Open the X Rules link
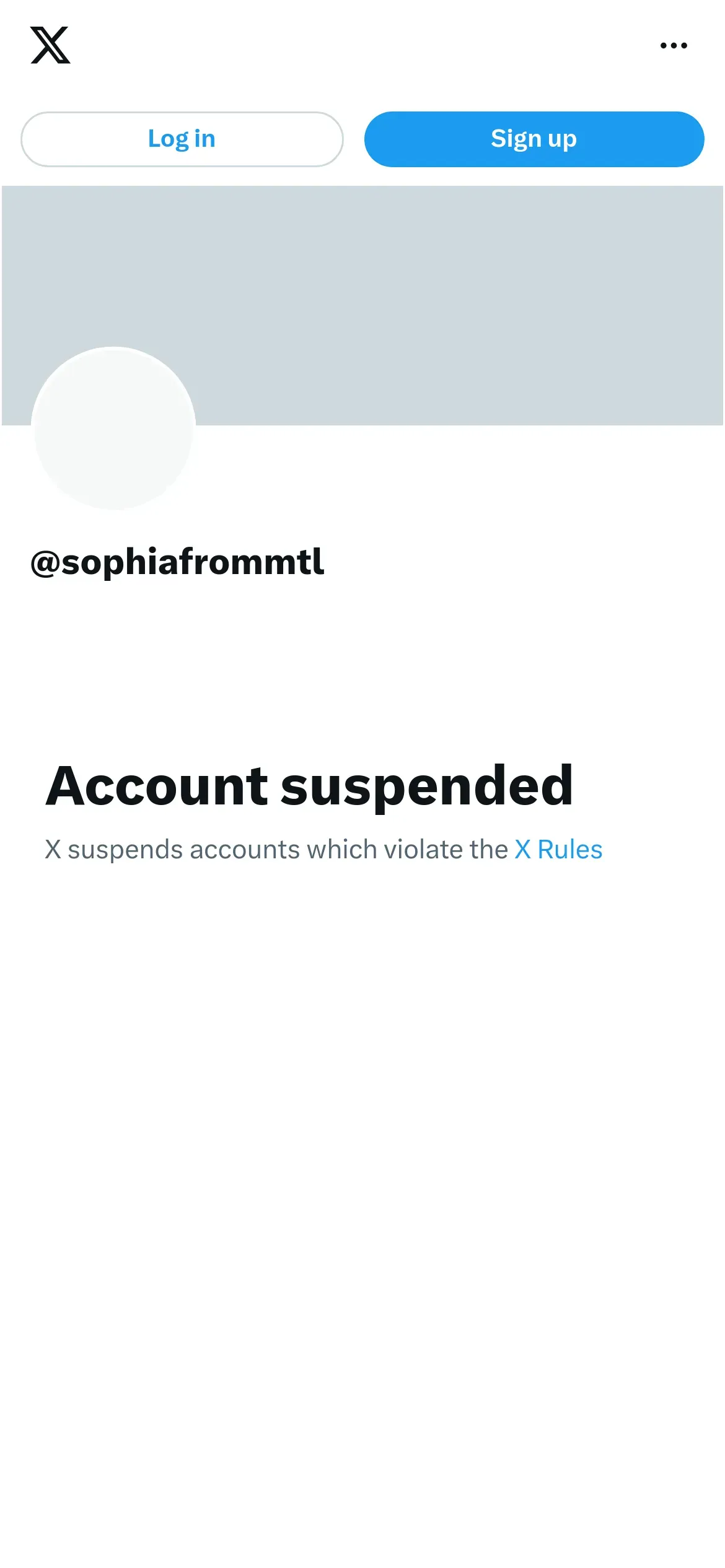Screen dimensions: 725x1568 (x=558, y=850)
